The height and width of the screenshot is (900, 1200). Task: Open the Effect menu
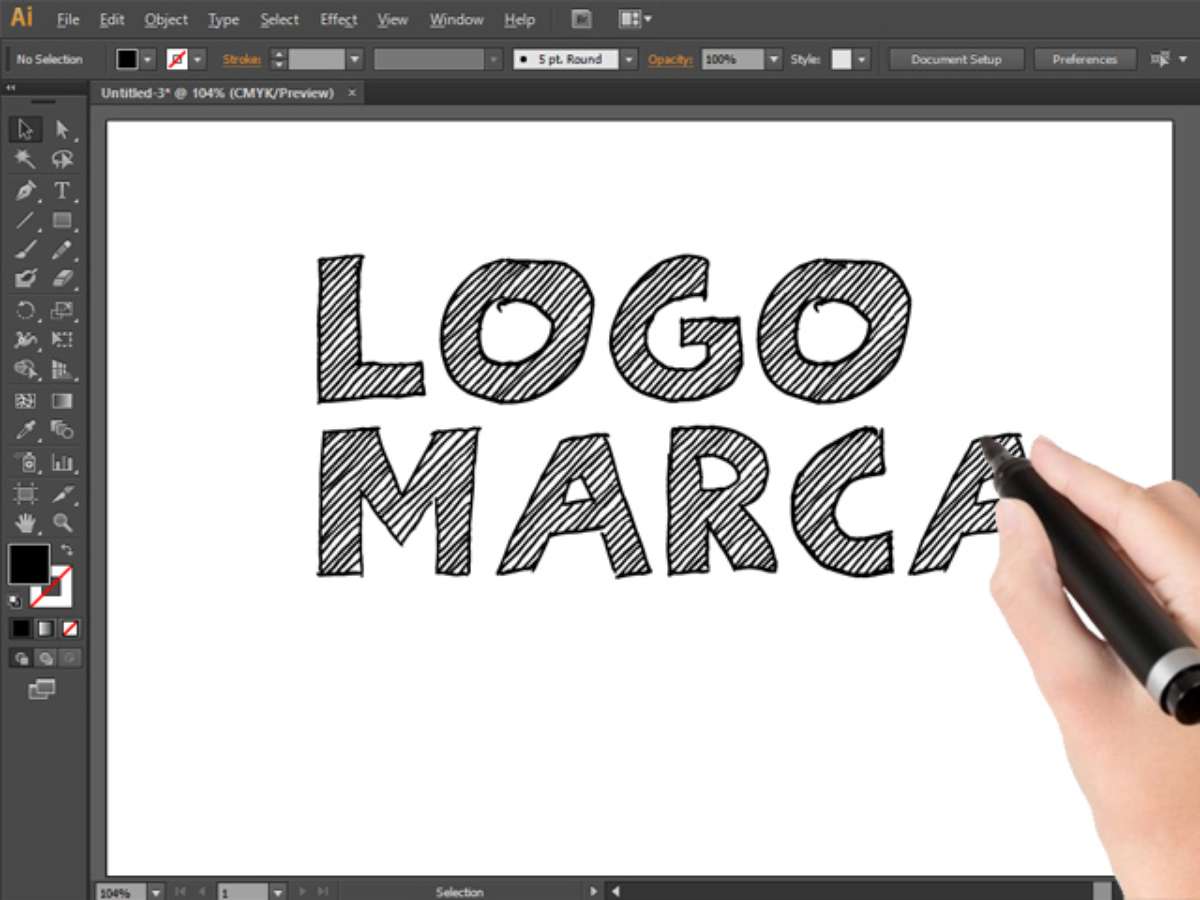click(x=338, y=19)
